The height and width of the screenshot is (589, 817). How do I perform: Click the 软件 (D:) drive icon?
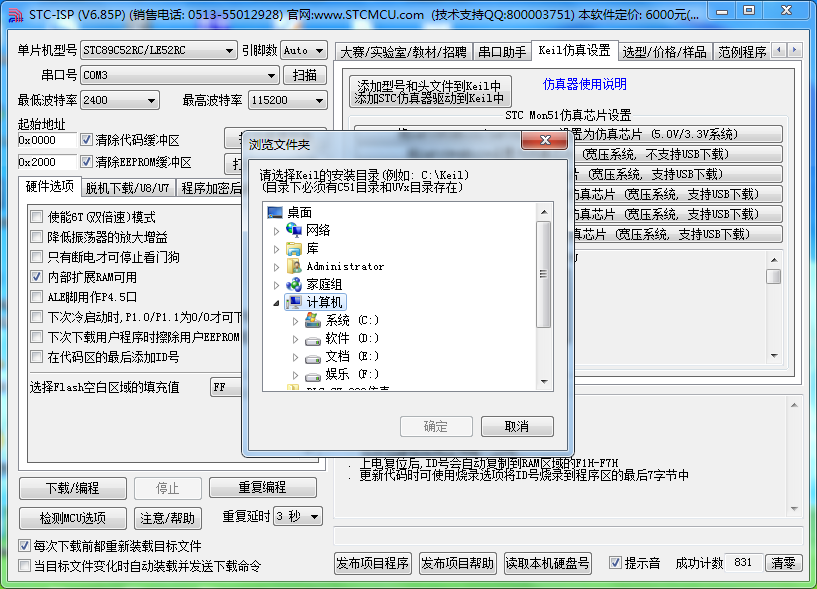click(313, 339)
